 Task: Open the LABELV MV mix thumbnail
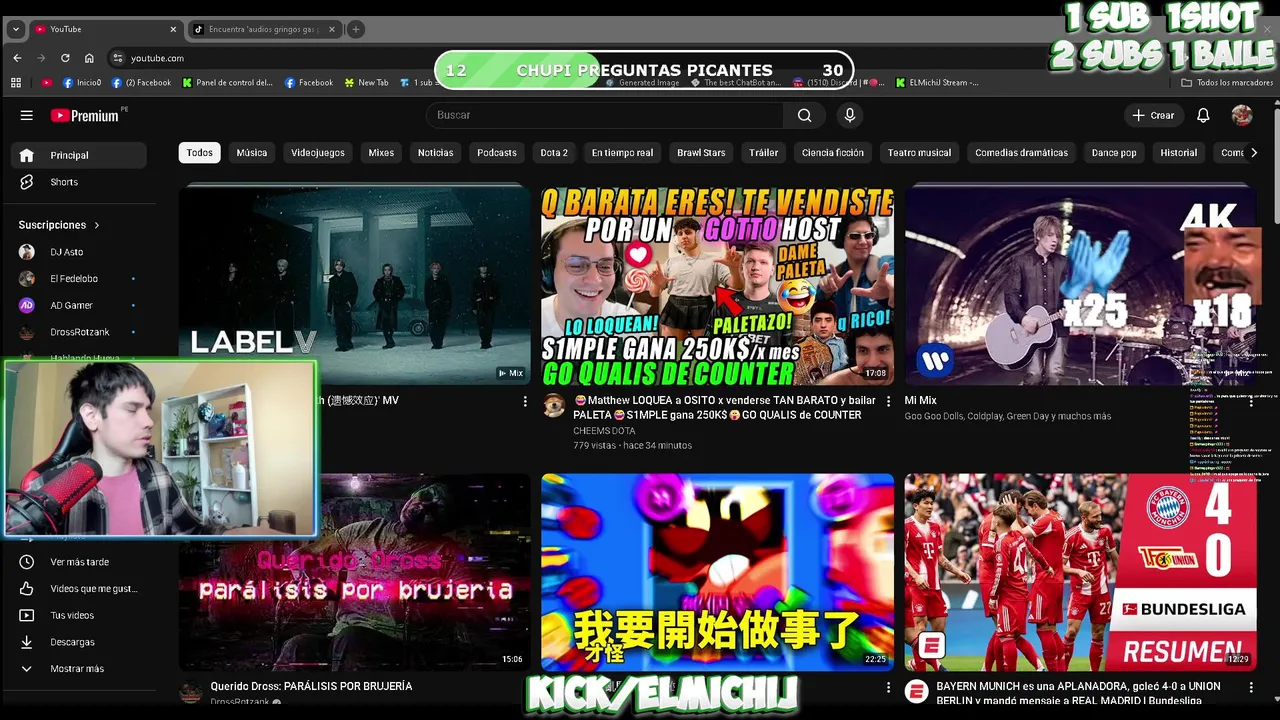click(355, 284)
